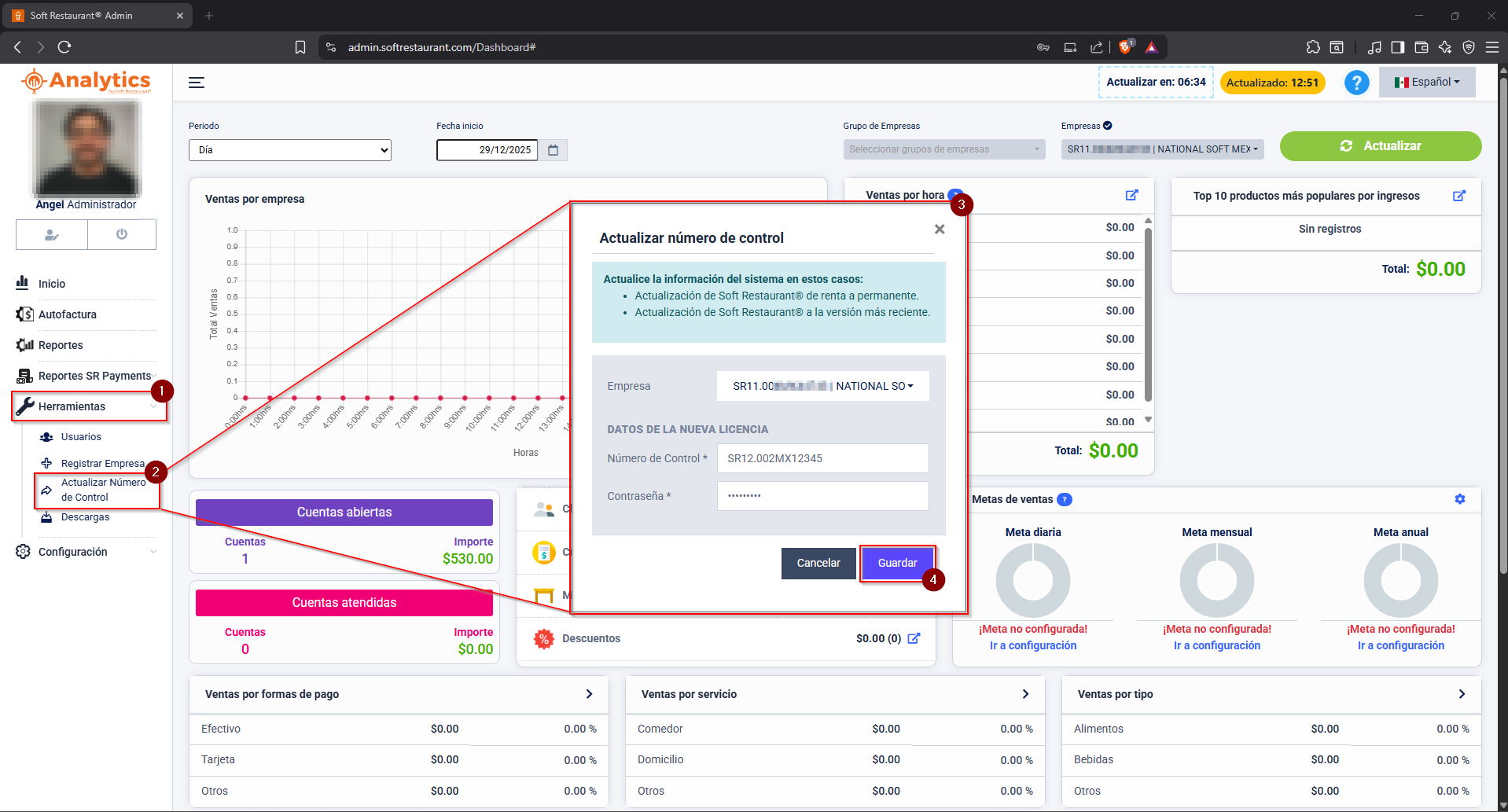Click the Cuentas abiertas header
The height and width of the screenshot is (812, 1508).
pos(344,513)
